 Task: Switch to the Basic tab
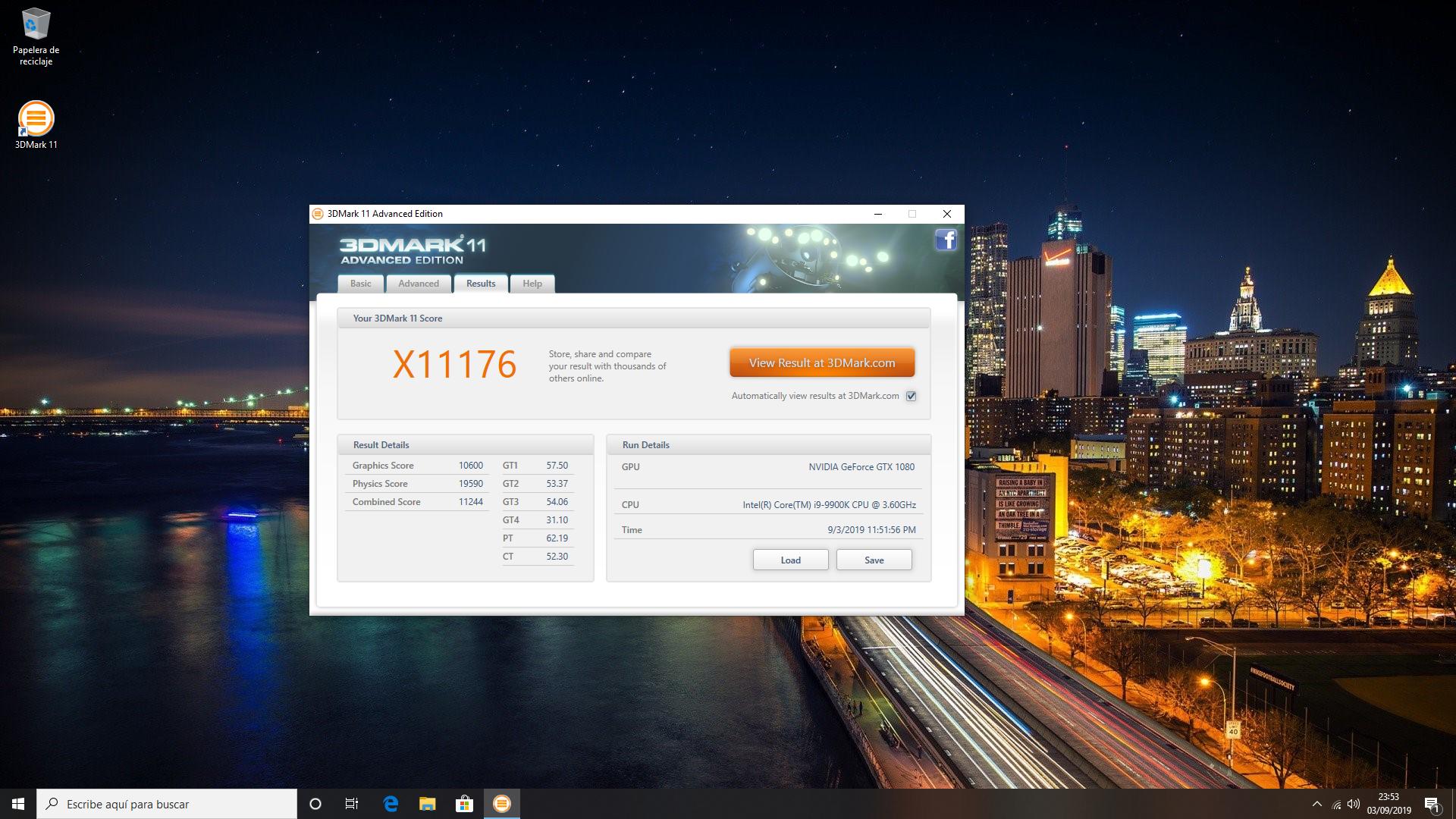(x=361, y=284)
